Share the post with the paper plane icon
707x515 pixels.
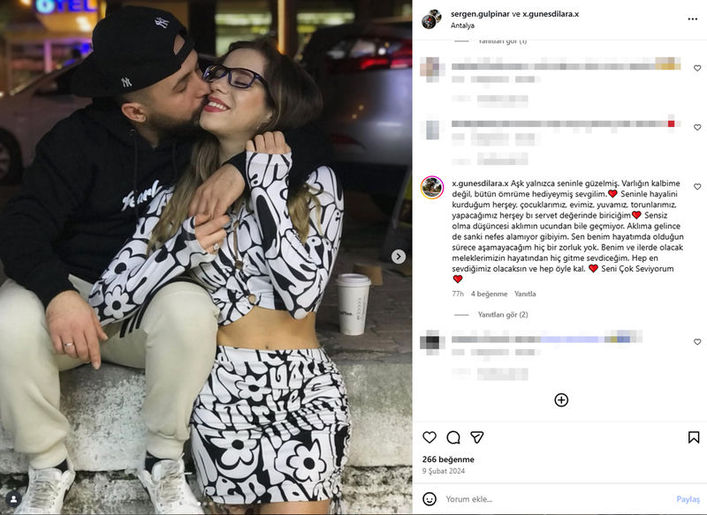coord(477,437)
